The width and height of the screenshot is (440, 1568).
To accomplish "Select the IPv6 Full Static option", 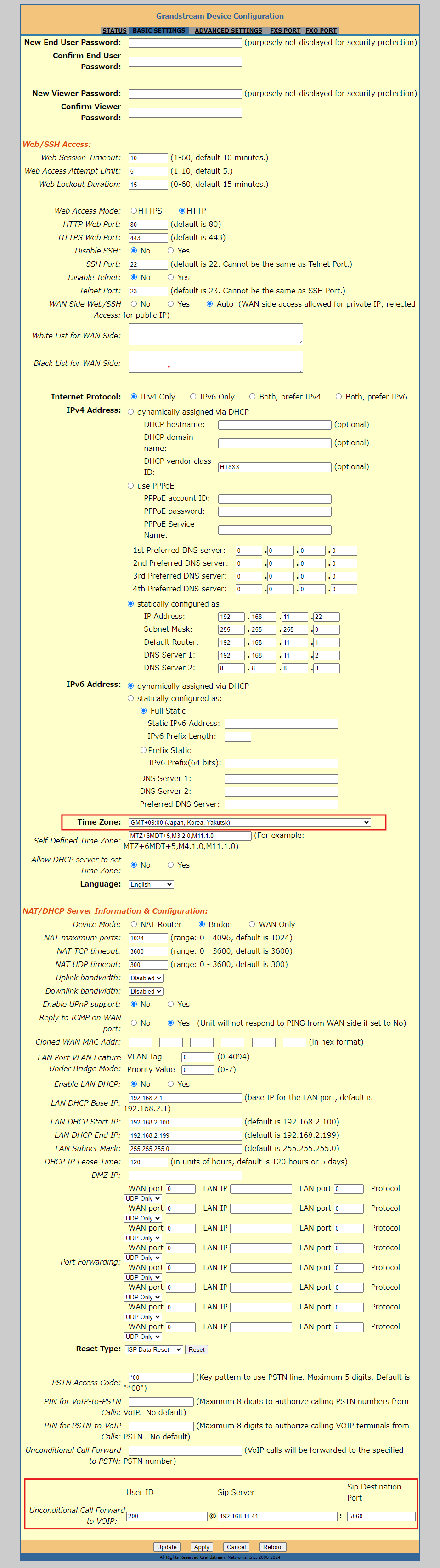I will 144,711.
